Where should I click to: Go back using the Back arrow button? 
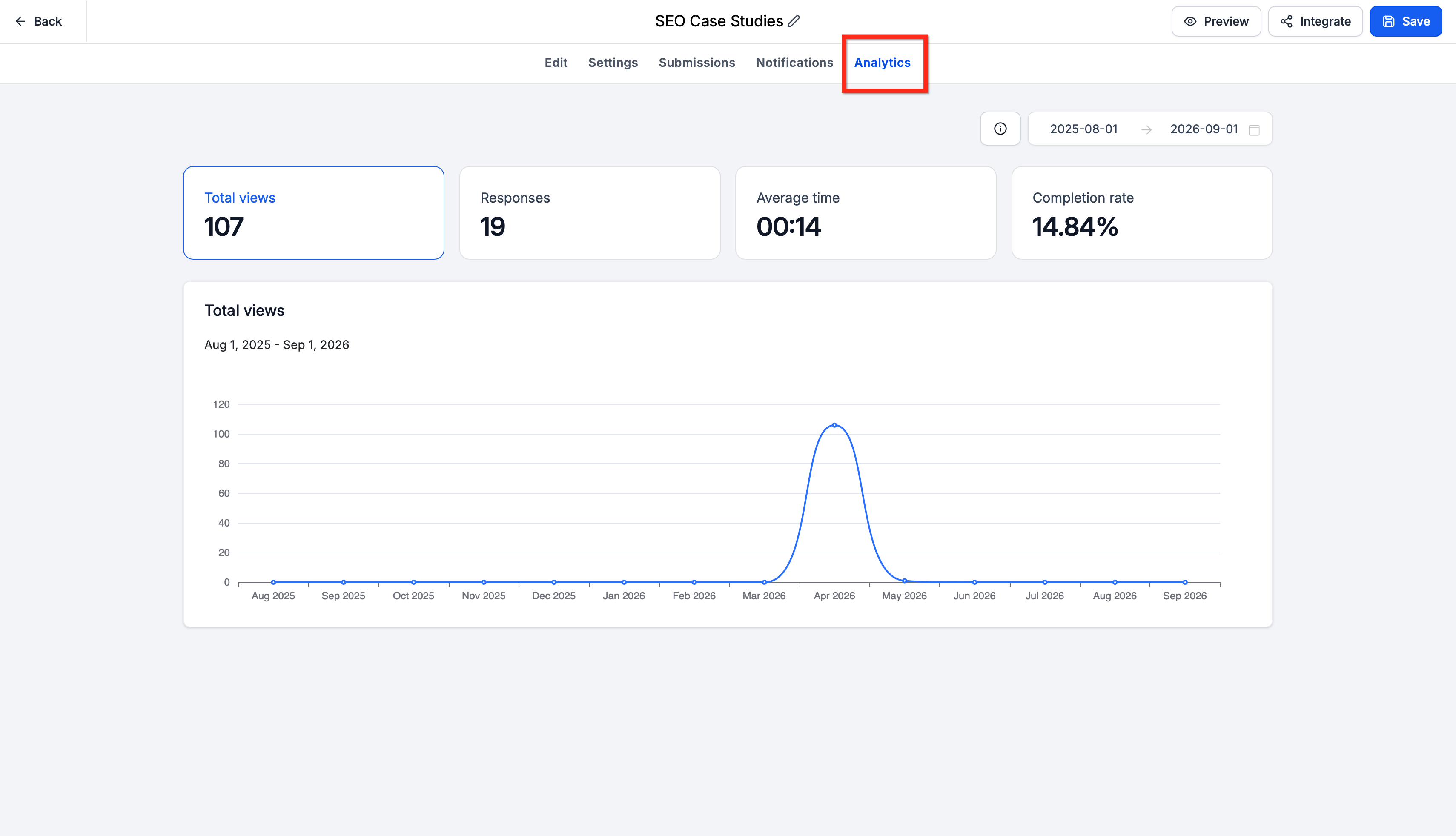[x=38, y=21]
